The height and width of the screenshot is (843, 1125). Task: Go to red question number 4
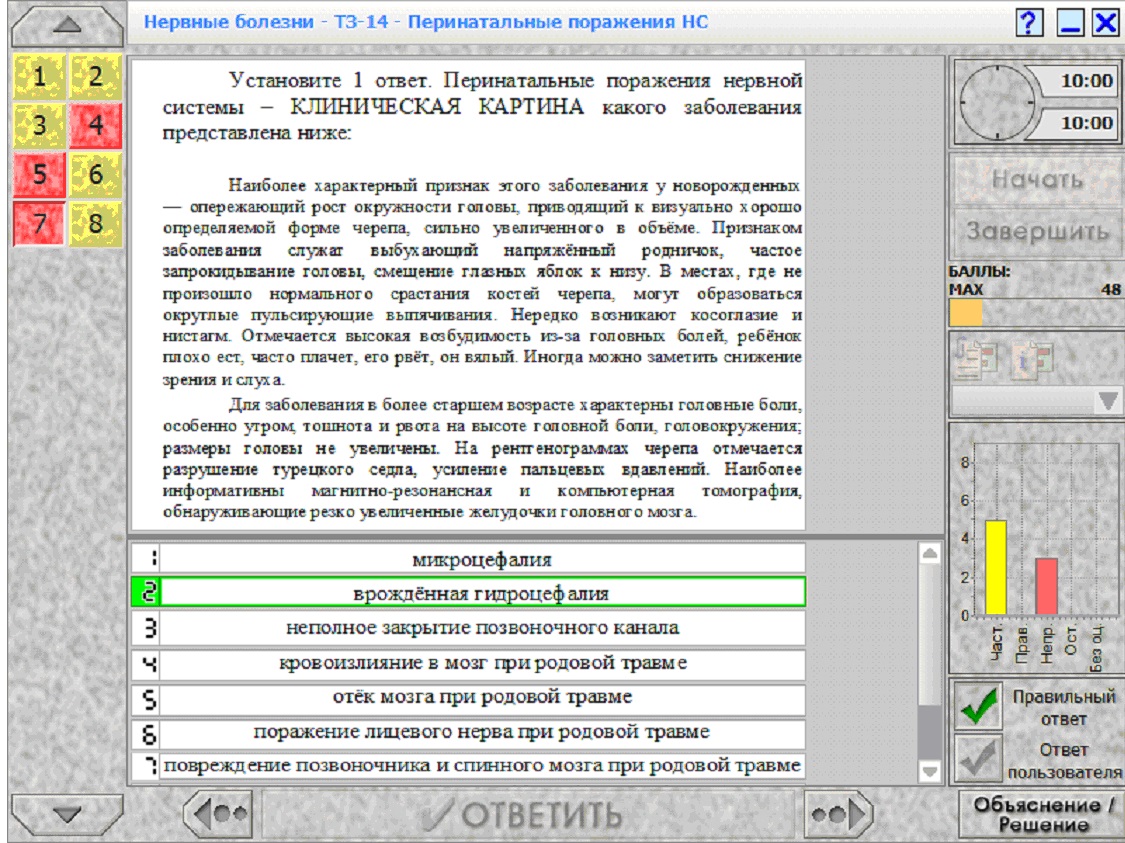(96, 125)
